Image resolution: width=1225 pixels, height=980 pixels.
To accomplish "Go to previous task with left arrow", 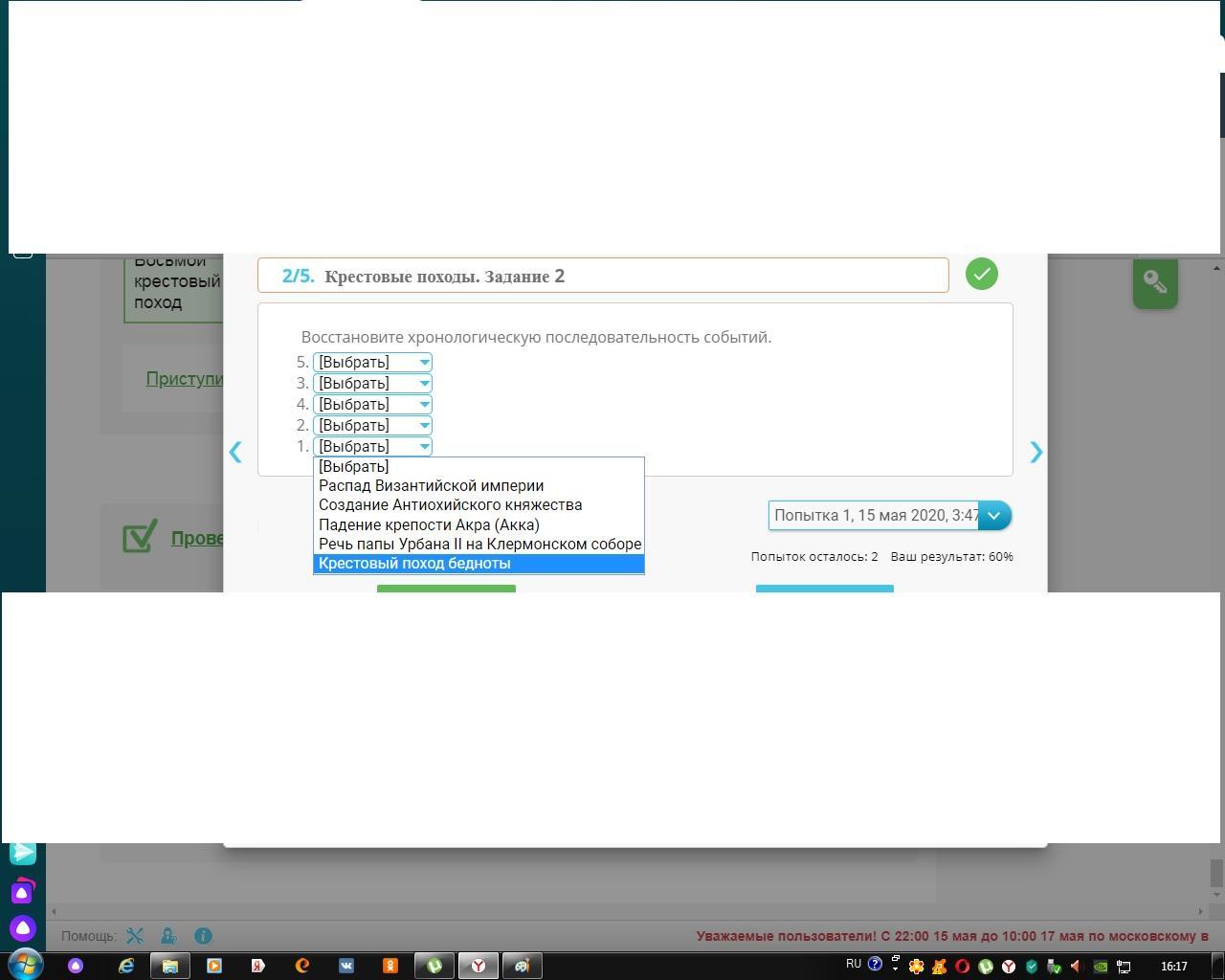I will (235, 452).
